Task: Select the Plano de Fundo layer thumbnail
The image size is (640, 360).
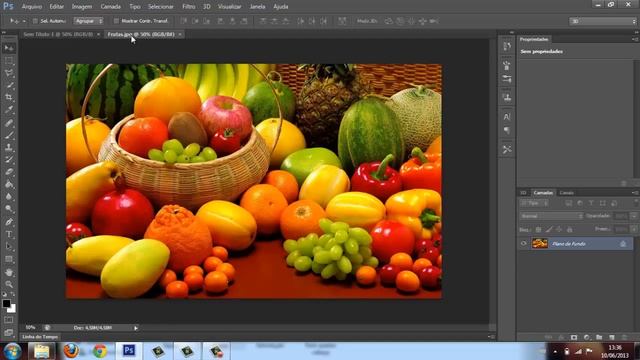Action: point(540,244)
